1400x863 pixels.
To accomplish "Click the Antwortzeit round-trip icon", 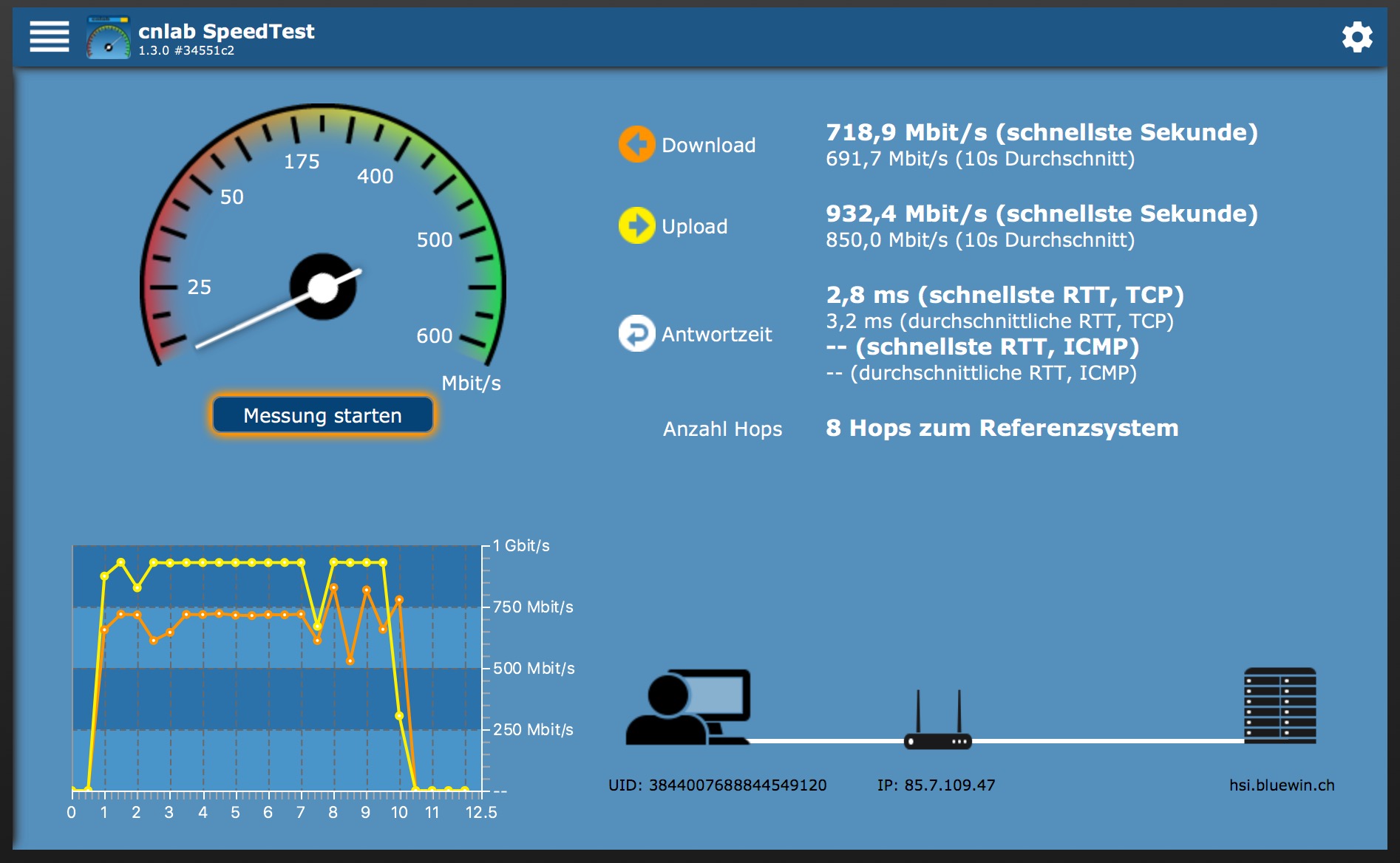I will [x=636, y=333].
